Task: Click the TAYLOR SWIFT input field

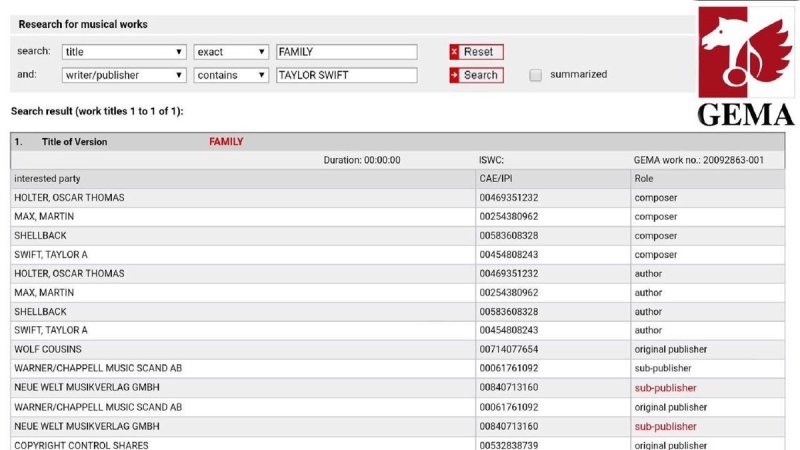Action: click(x=346, y=75)
